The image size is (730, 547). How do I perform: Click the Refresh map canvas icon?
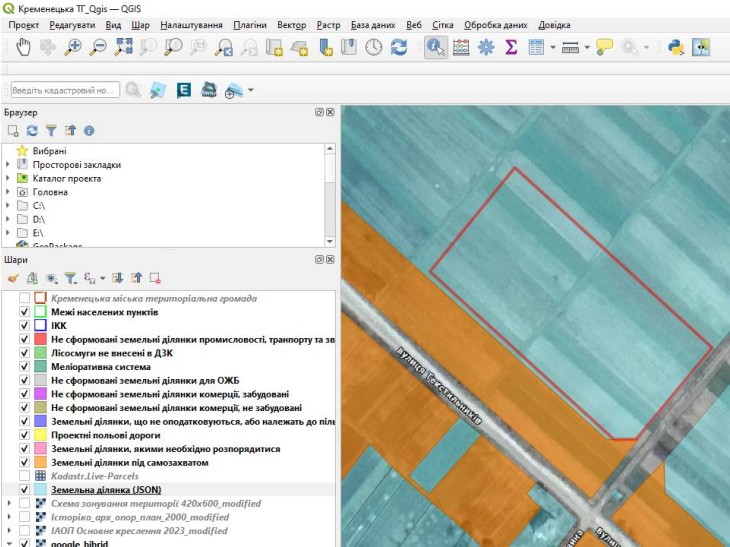coord(399,47)
